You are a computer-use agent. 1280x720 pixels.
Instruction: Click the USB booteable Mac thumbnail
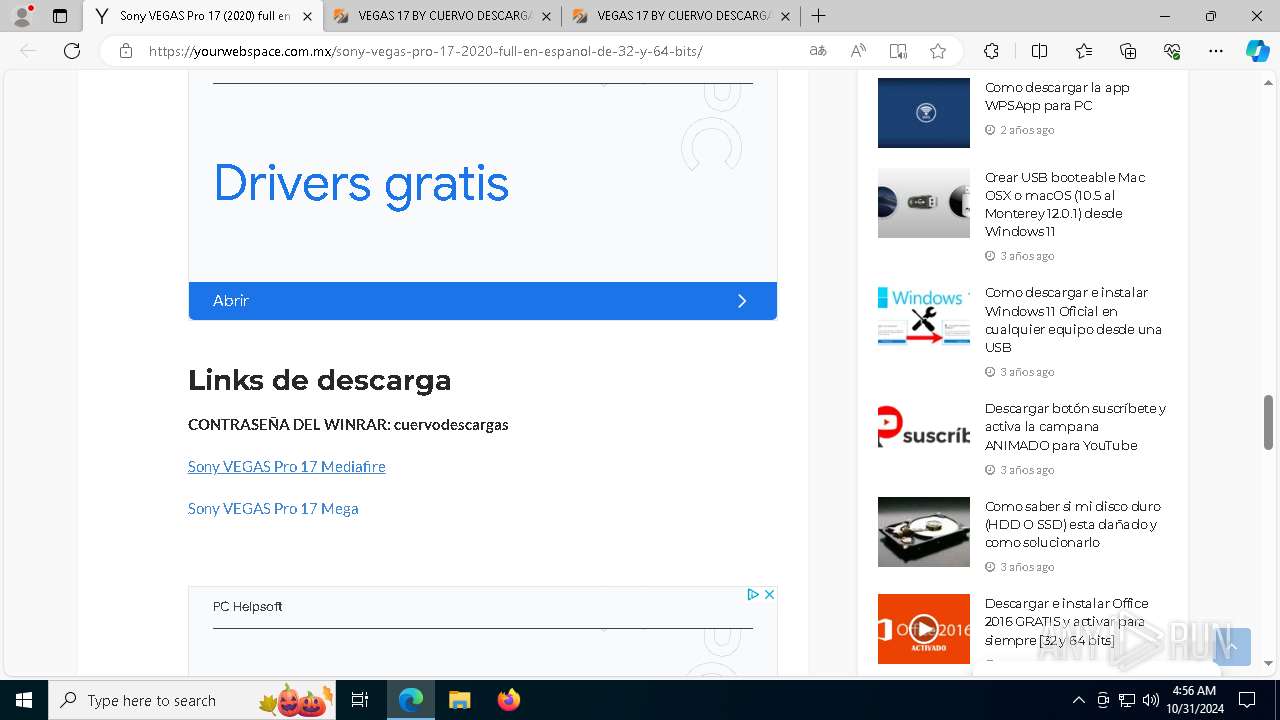click(924, 203)
